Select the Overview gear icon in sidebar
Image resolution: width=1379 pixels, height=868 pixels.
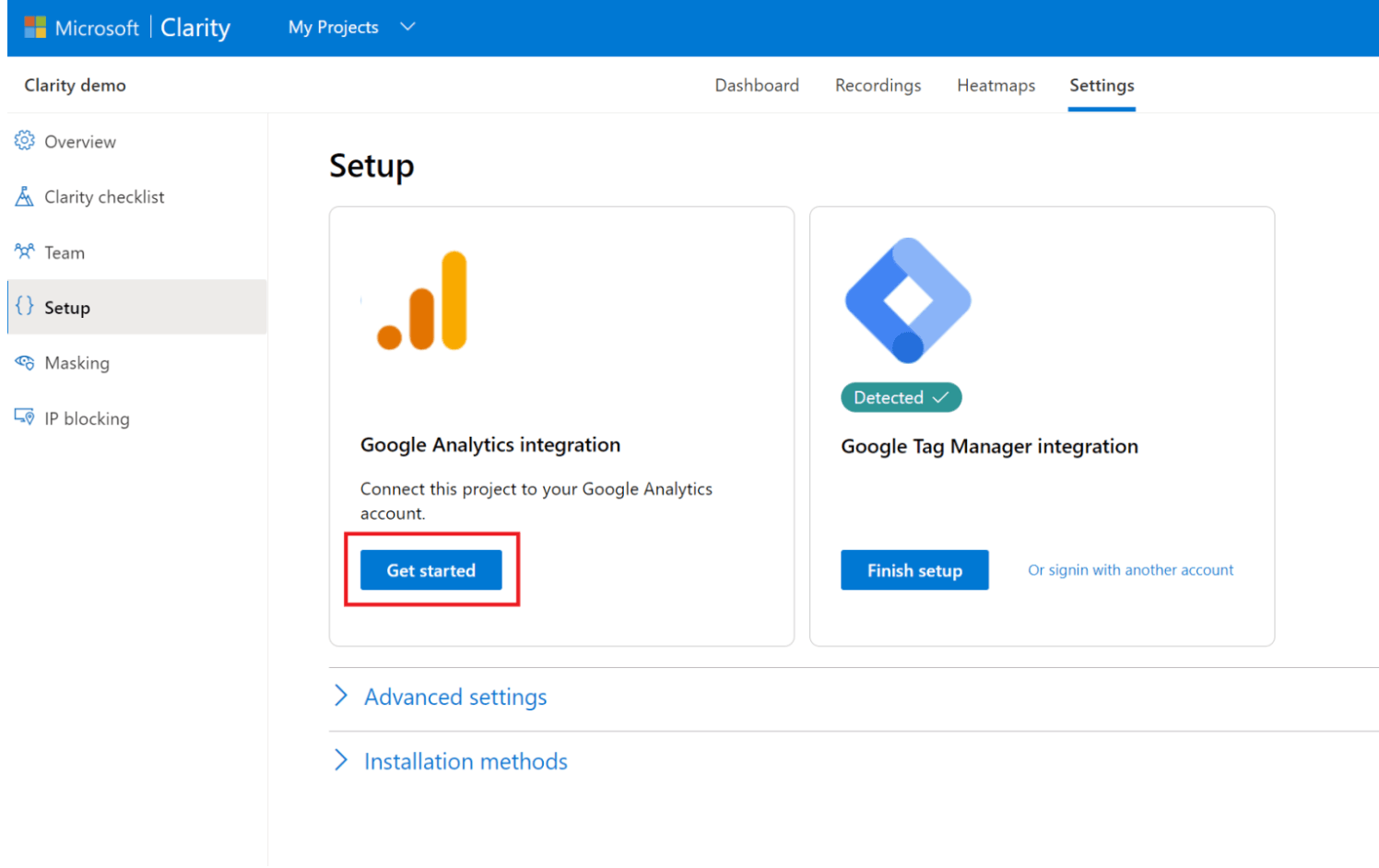pyautogui.click(x=25, y=141)
